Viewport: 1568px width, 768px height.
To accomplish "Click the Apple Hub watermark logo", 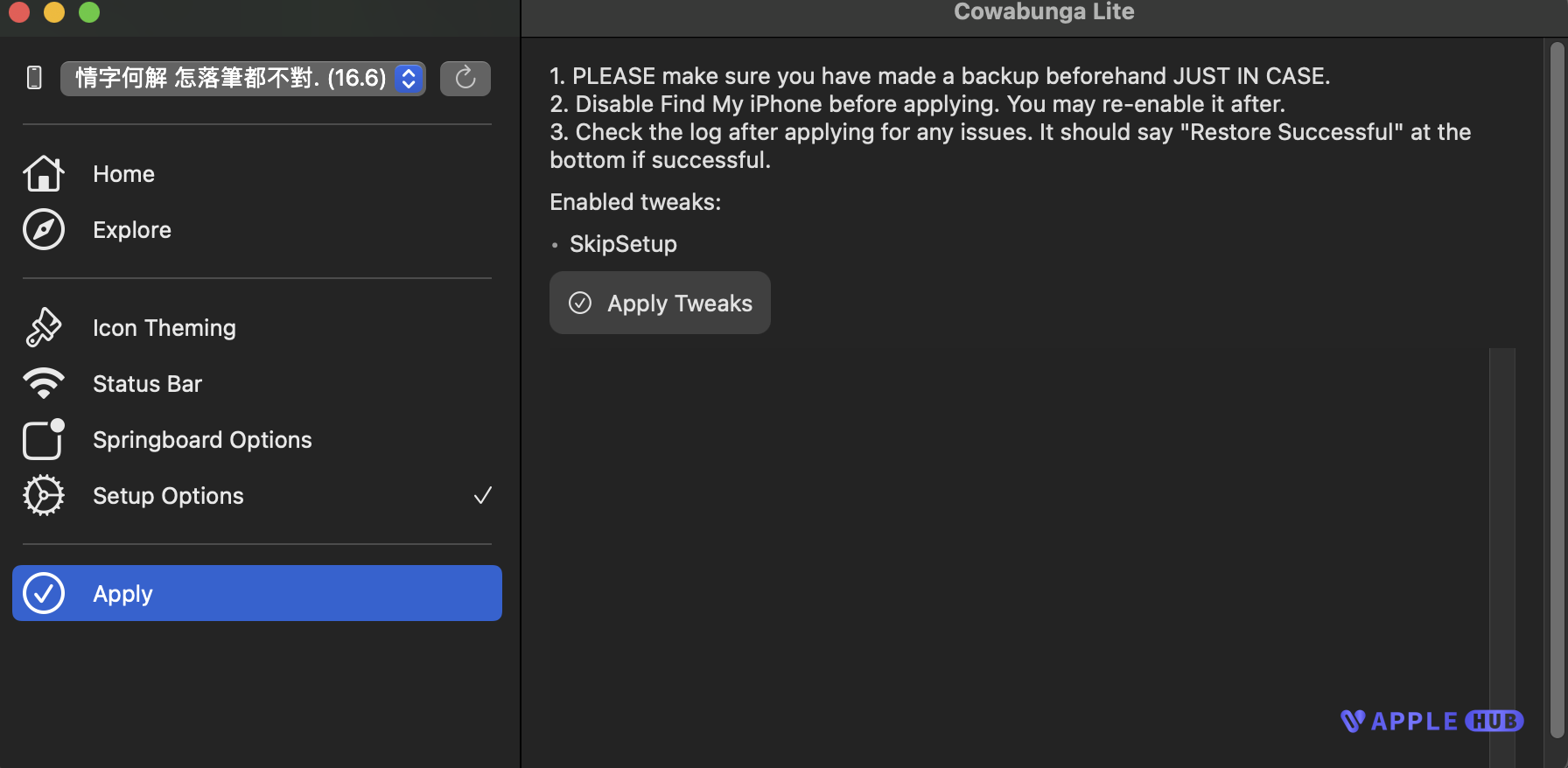I will [1431, 721].
